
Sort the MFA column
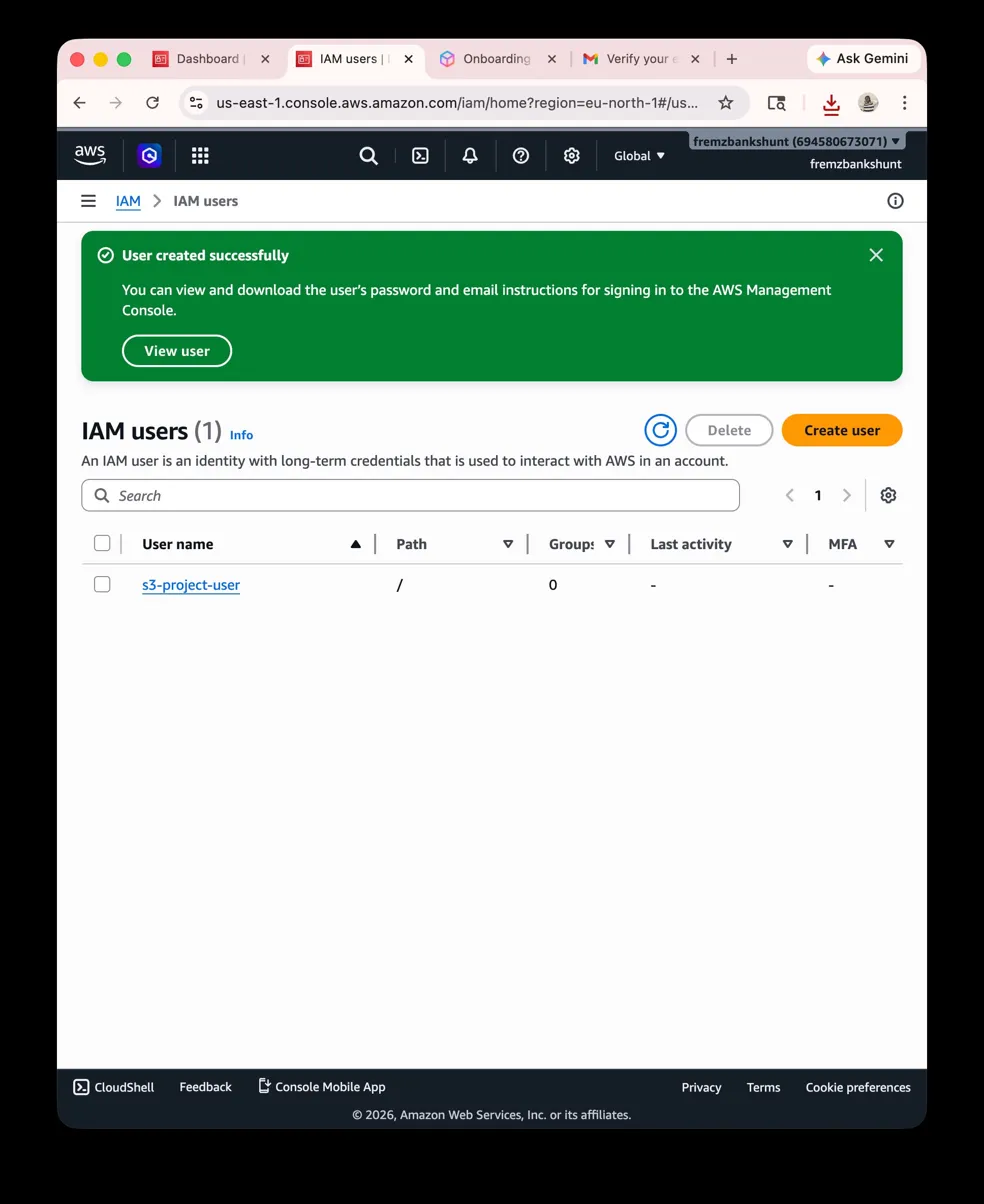(x=889, y=544)
